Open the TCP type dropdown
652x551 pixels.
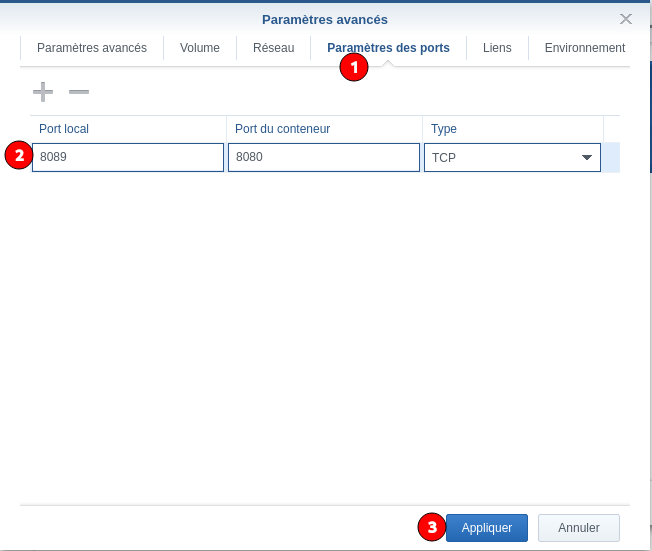[585, 158]
